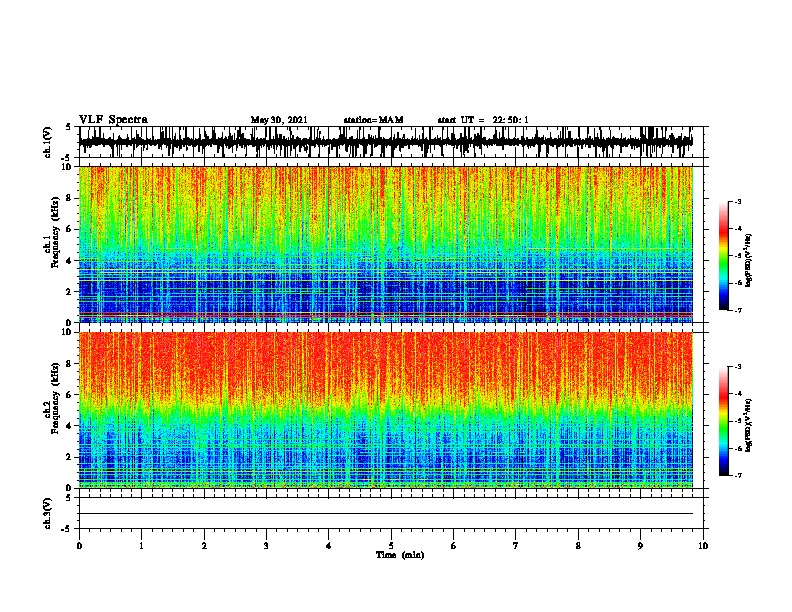
Task: Click the "station=MAM" label
Action: pos(373,120)
